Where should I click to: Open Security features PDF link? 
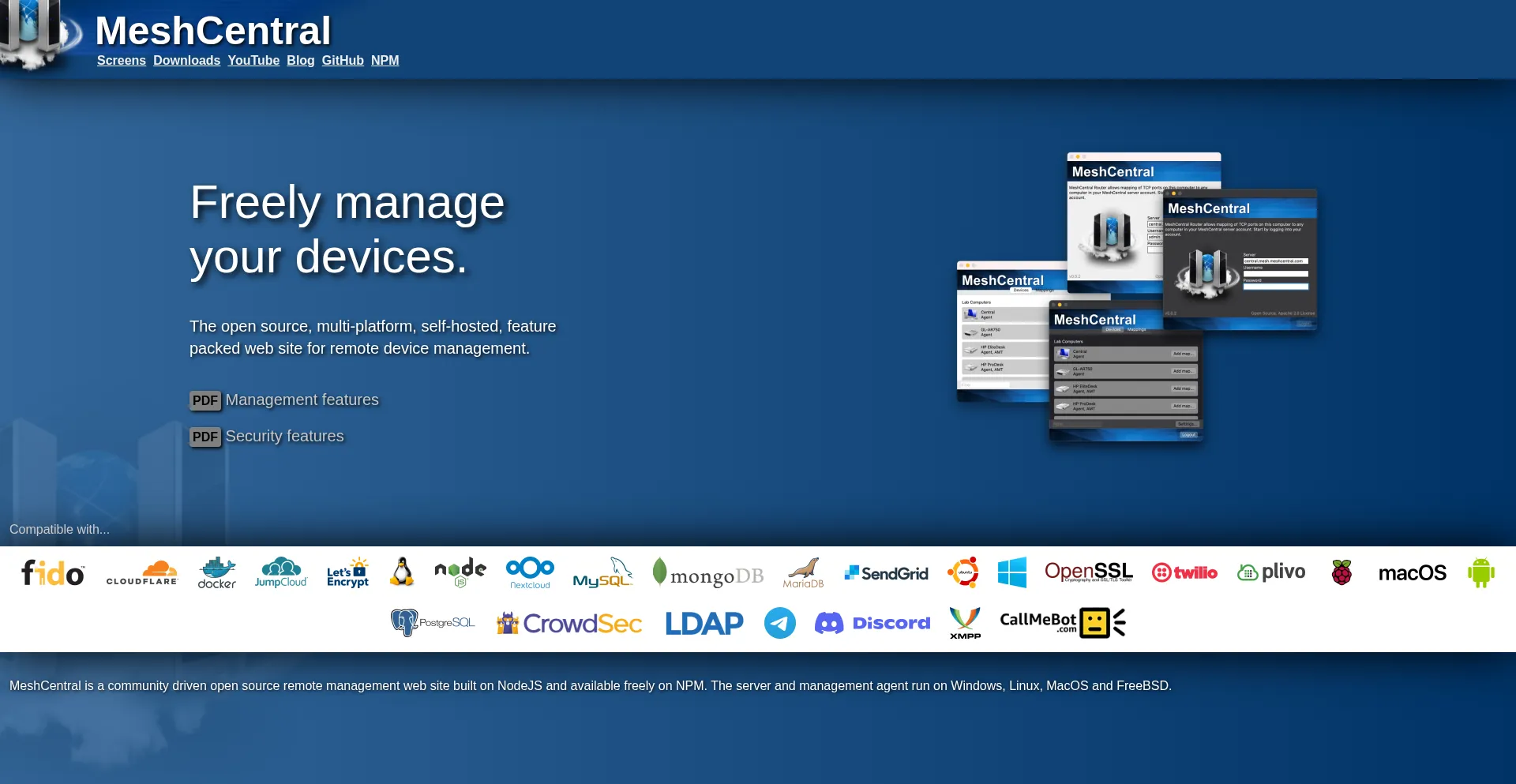click(x=267, y=437)
